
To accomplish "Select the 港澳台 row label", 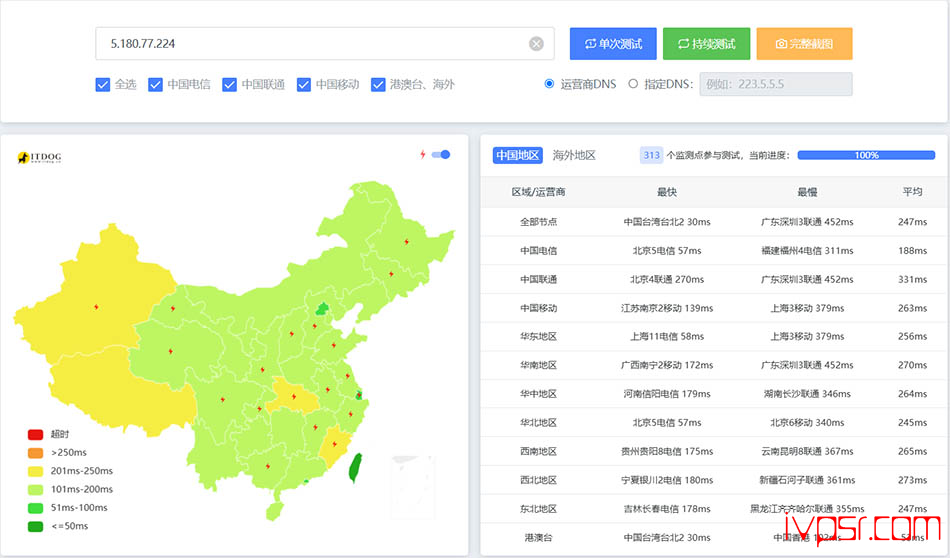I will [538, 537].
